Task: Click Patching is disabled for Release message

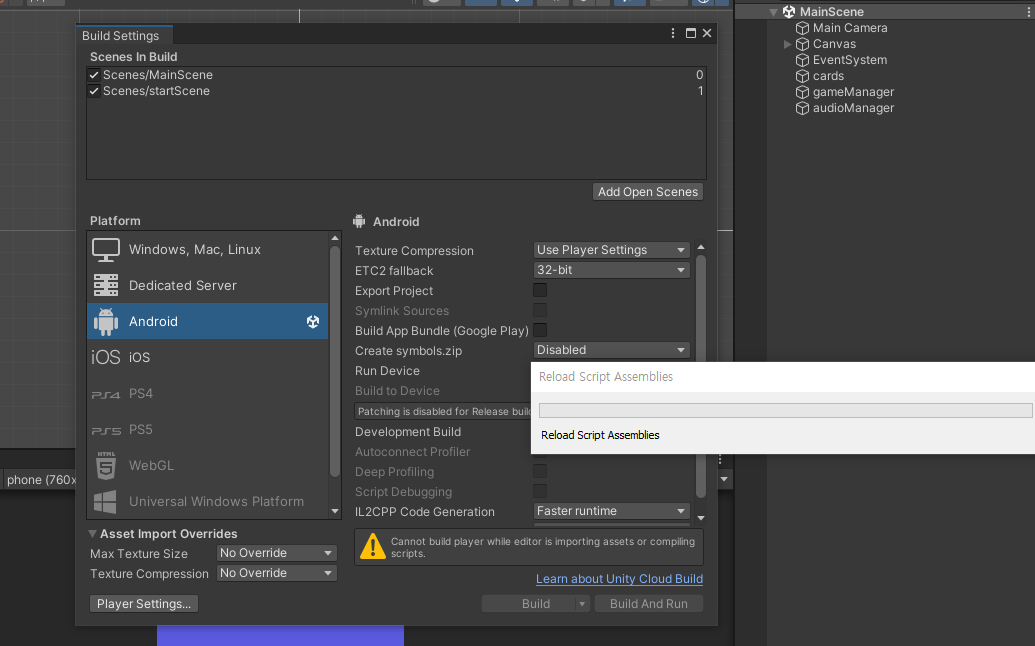Action: click(x=443, y=411)
